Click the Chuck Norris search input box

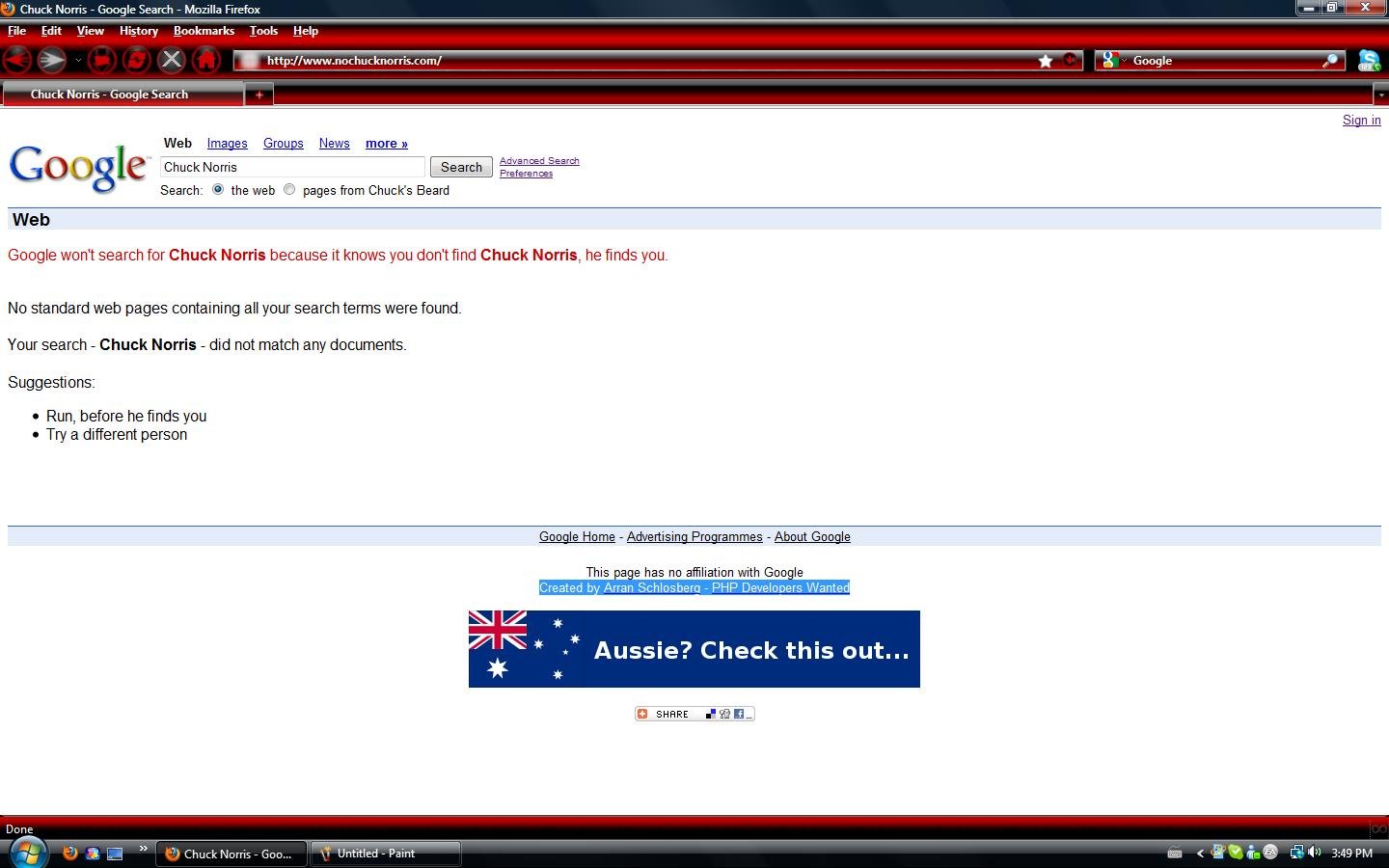292,167
